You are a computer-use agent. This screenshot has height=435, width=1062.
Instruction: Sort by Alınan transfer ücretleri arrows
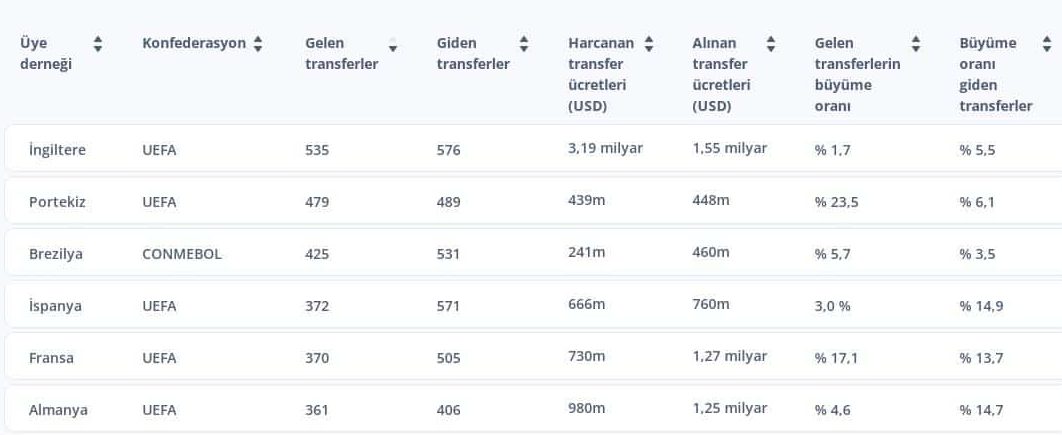(x=771, y=44)
